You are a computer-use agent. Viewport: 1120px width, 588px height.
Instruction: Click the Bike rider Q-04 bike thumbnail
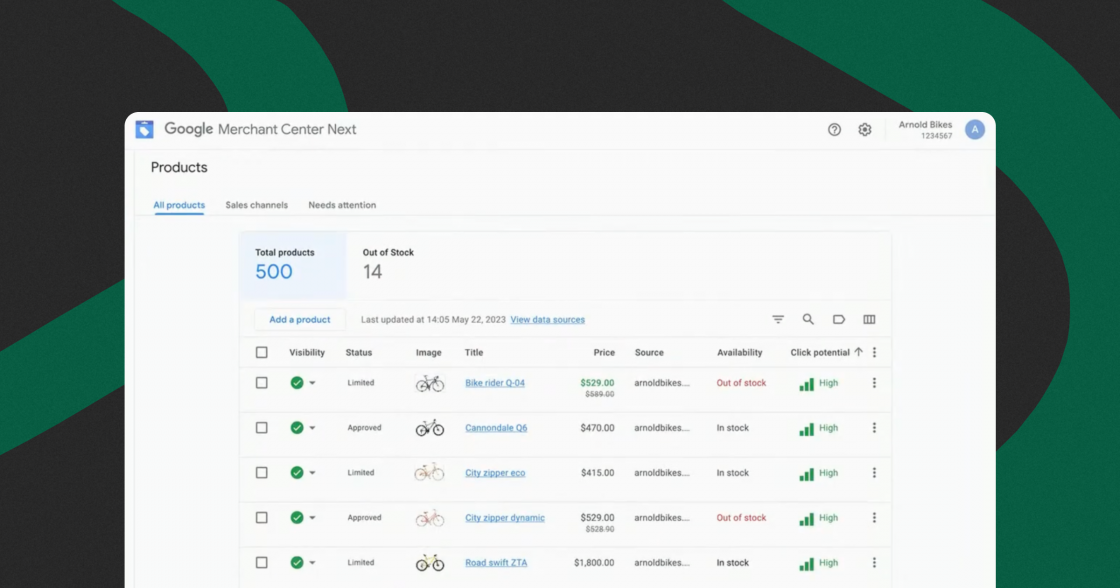pyautogui.click(x=430, y=384)
